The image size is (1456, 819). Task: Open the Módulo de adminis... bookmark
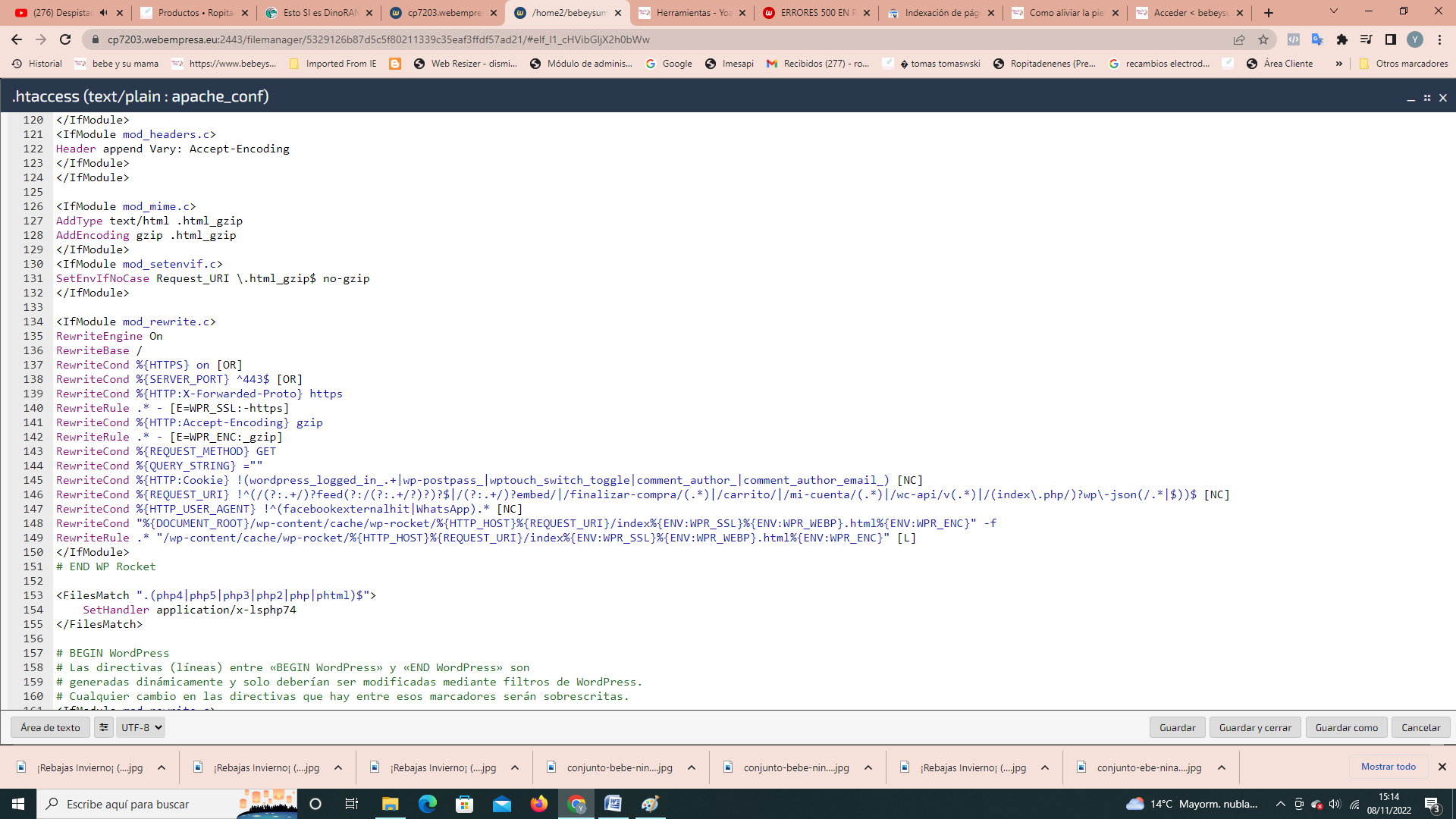coord(581,64)
